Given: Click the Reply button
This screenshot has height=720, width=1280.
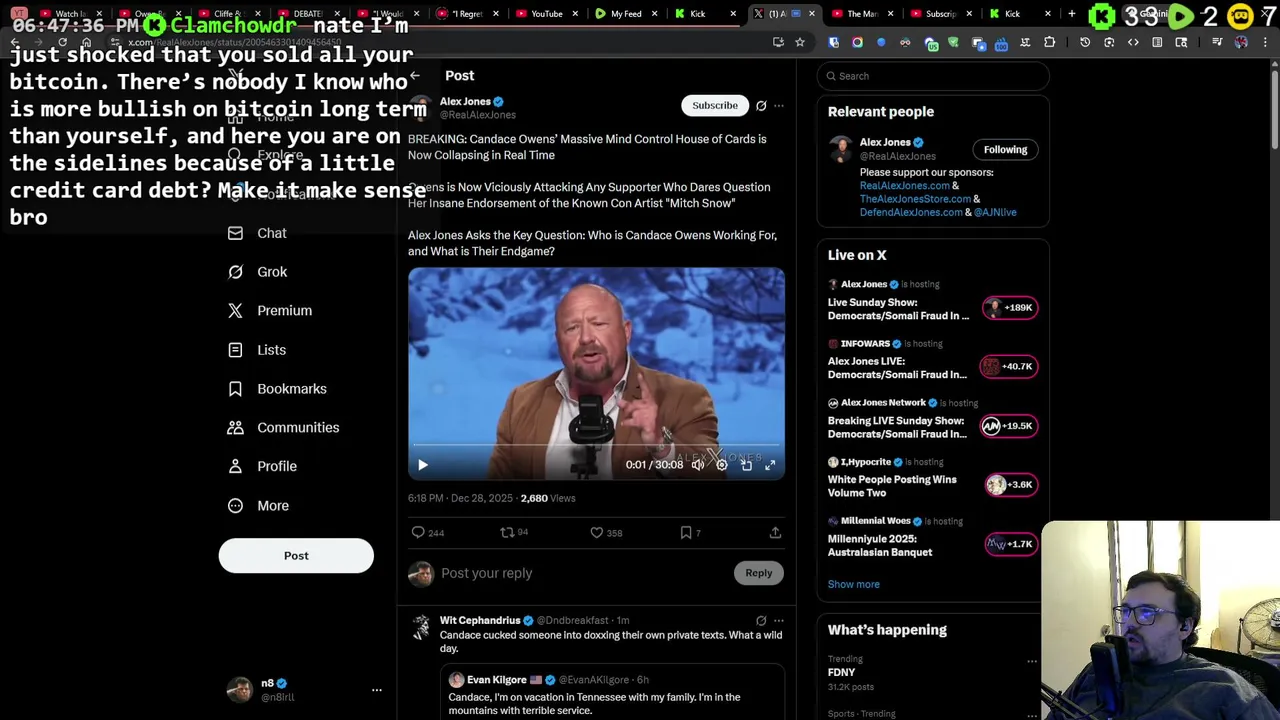Looking at the screenshot, I should pyautogui.click(x=758, y=573).
